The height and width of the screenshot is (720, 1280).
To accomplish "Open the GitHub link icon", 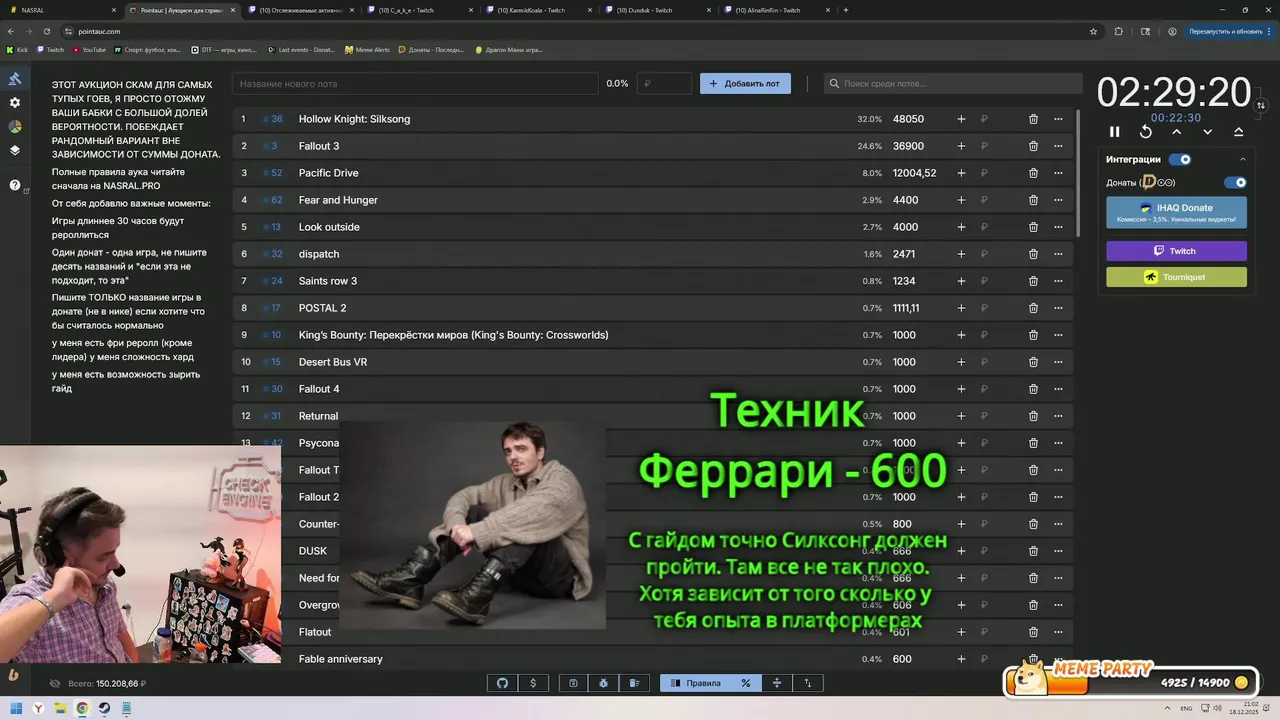I will point(502,683).
